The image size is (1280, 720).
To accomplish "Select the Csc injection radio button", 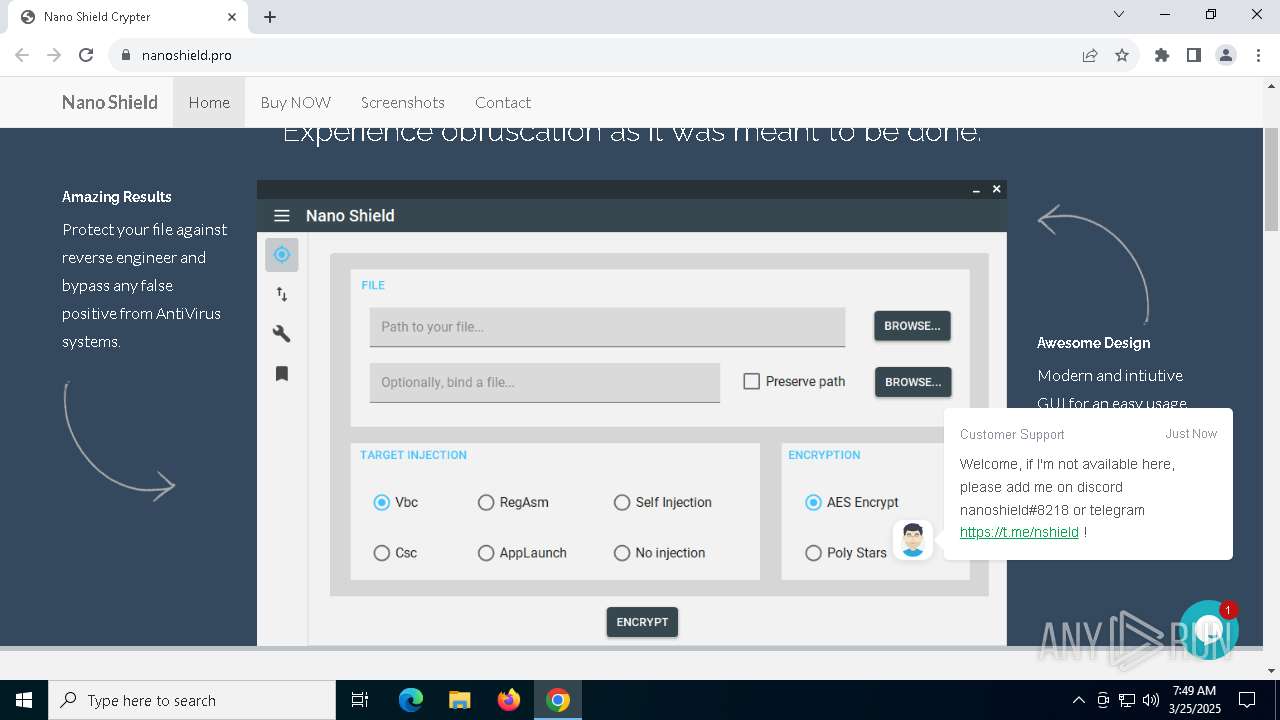I will tap(381, 552).
